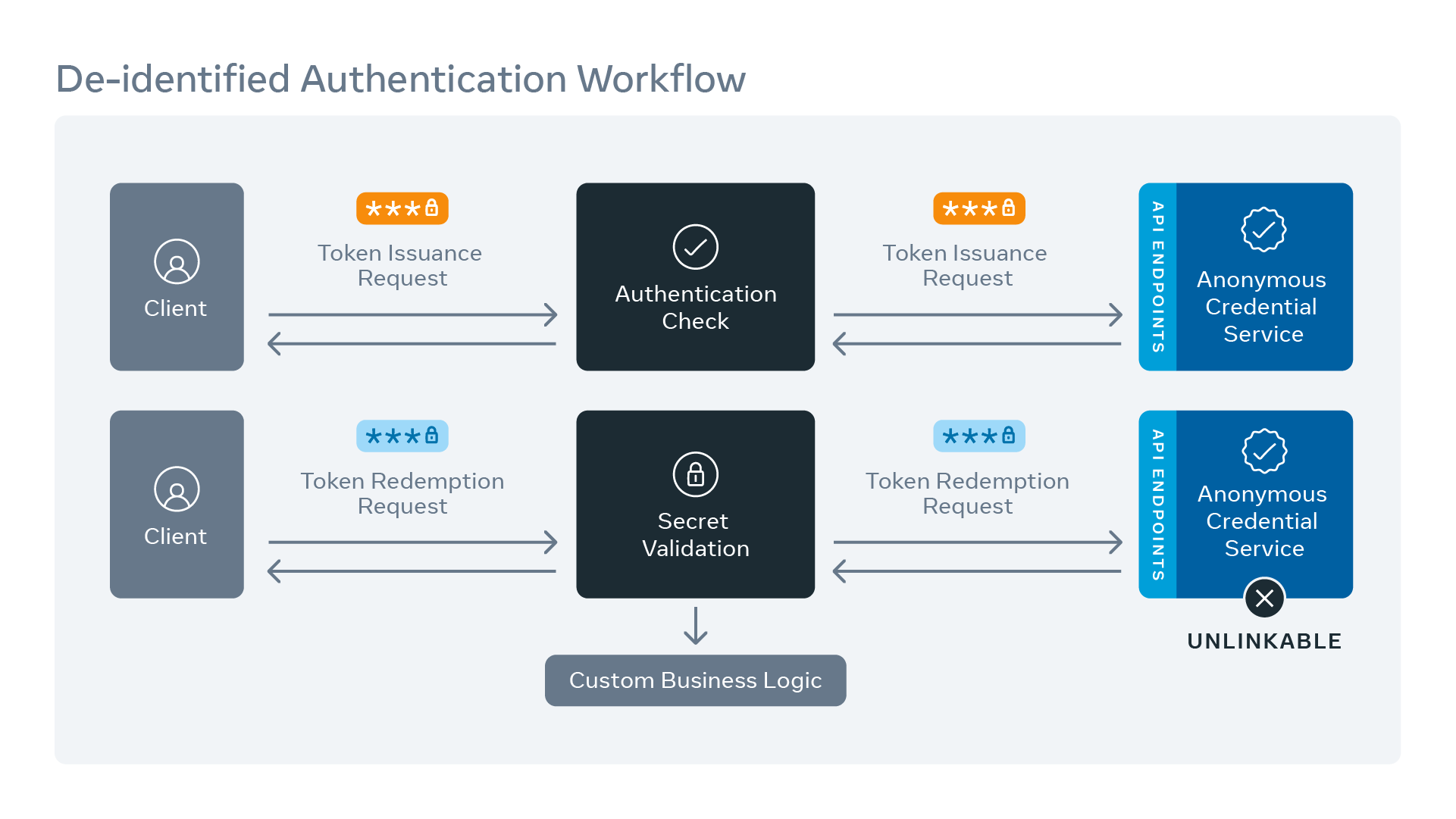Click the De-identified Authentication Workflow title
Screen dimensions: 1456x819
tap(400, 78)
